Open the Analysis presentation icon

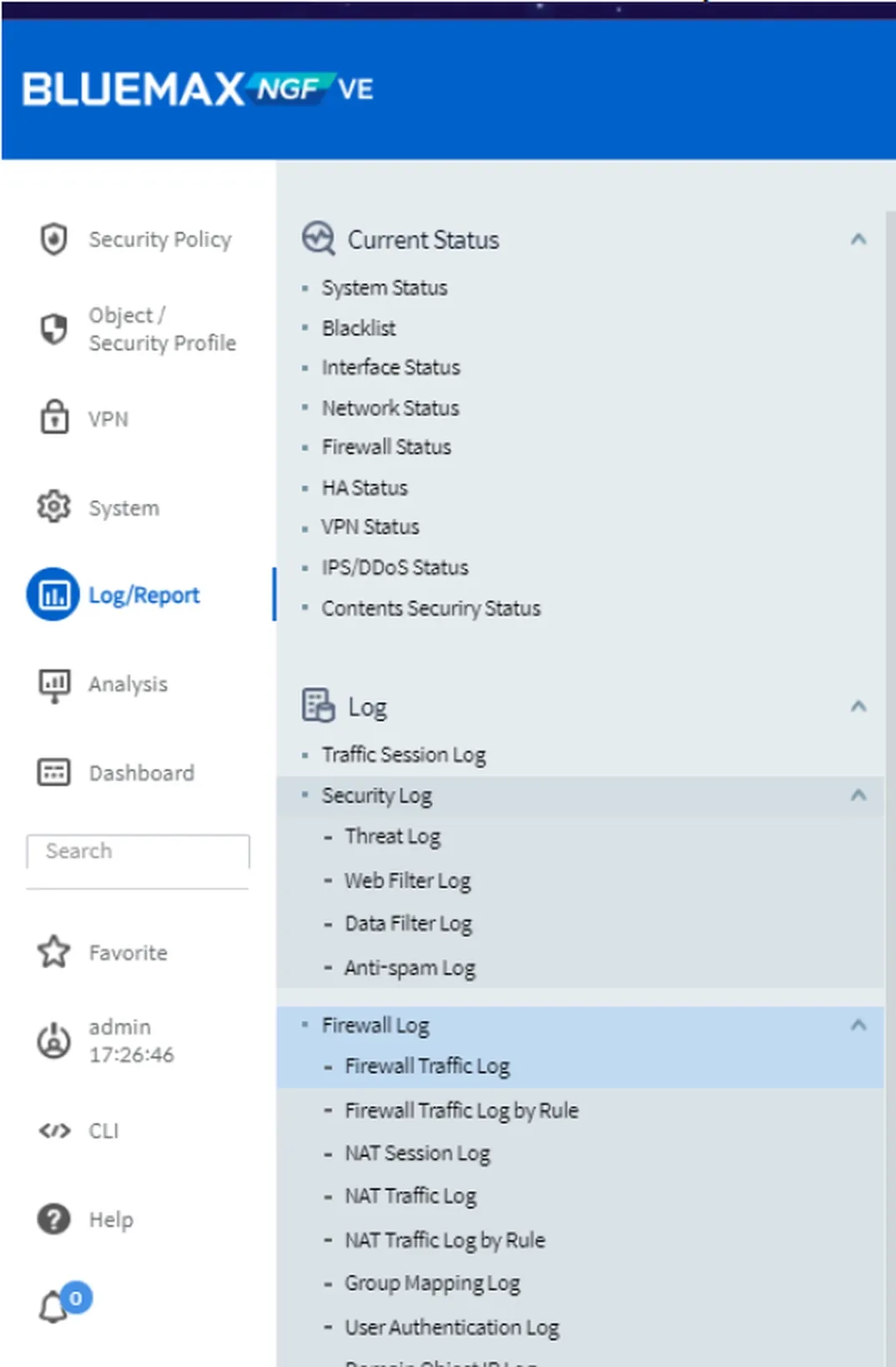point(54,684)
